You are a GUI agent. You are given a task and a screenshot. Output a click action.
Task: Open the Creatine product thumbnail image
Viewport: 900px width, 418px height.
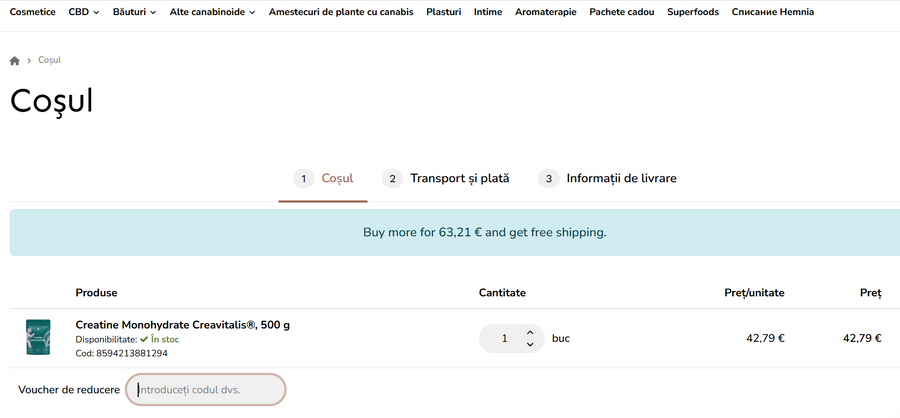(x=38, y=338)
